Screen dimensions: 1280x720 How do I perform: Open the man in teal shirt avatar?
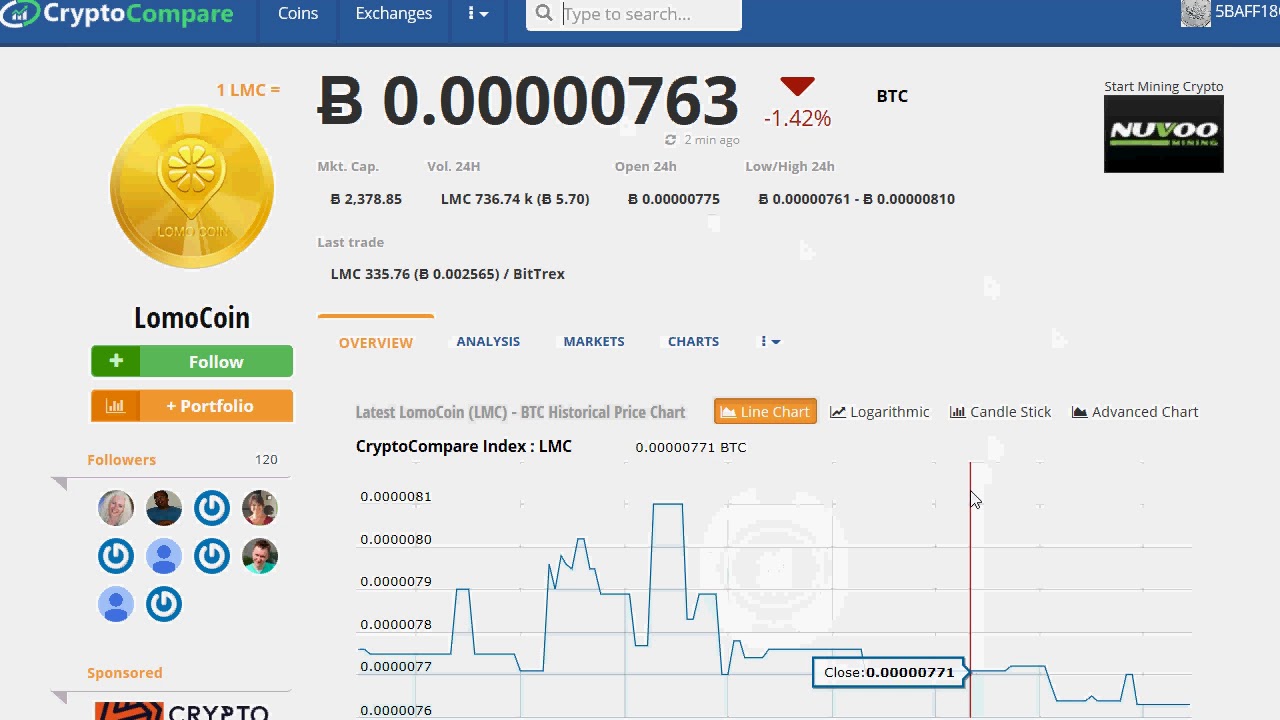[260, 556]
